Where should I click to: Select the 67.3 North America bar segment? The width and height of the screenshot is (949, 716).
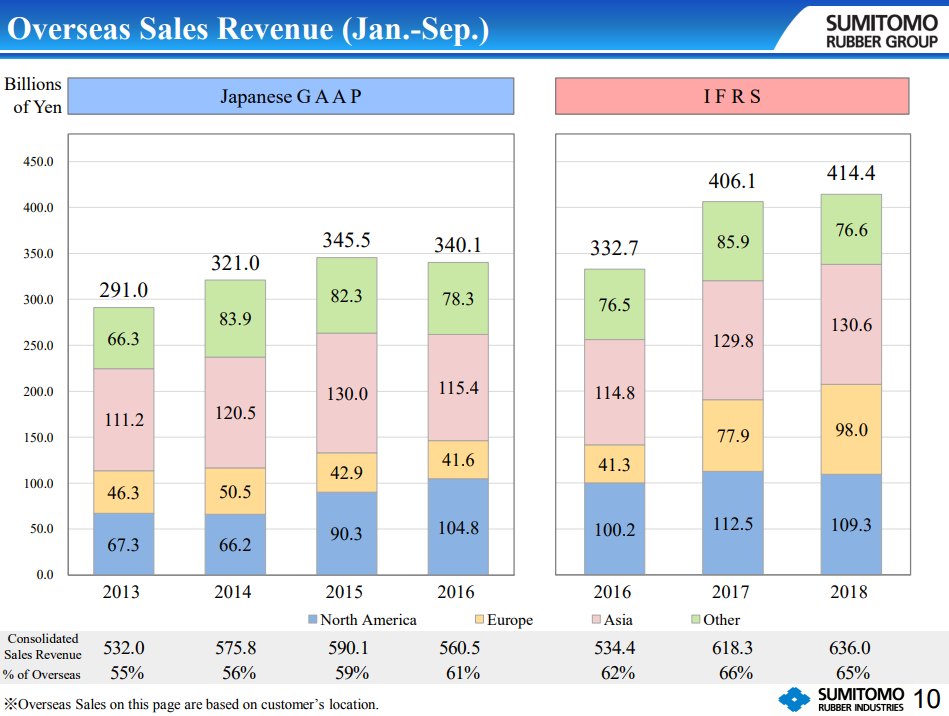pos(123,544)
